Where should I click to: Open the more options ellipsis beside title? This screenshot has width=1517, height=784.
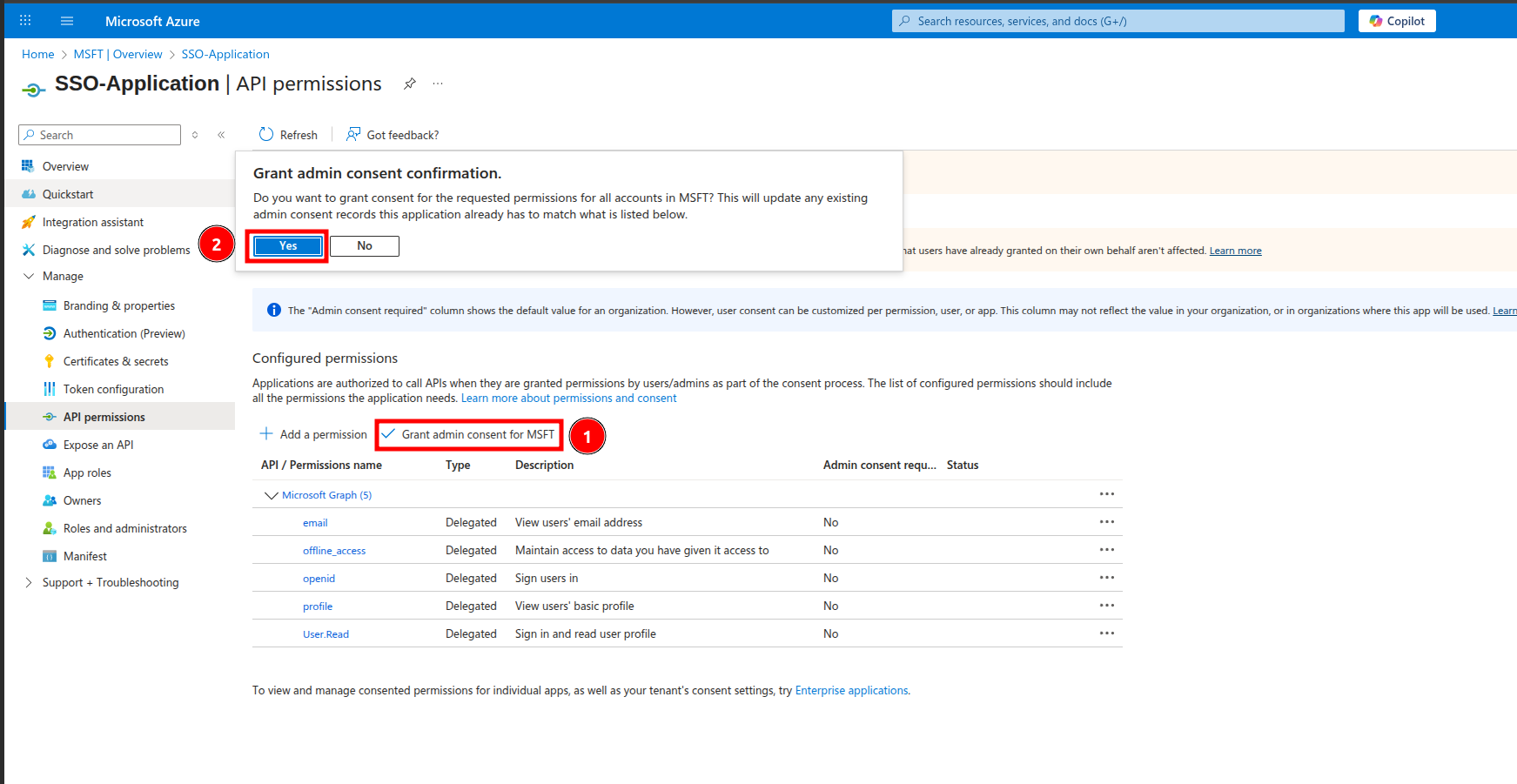438,84
